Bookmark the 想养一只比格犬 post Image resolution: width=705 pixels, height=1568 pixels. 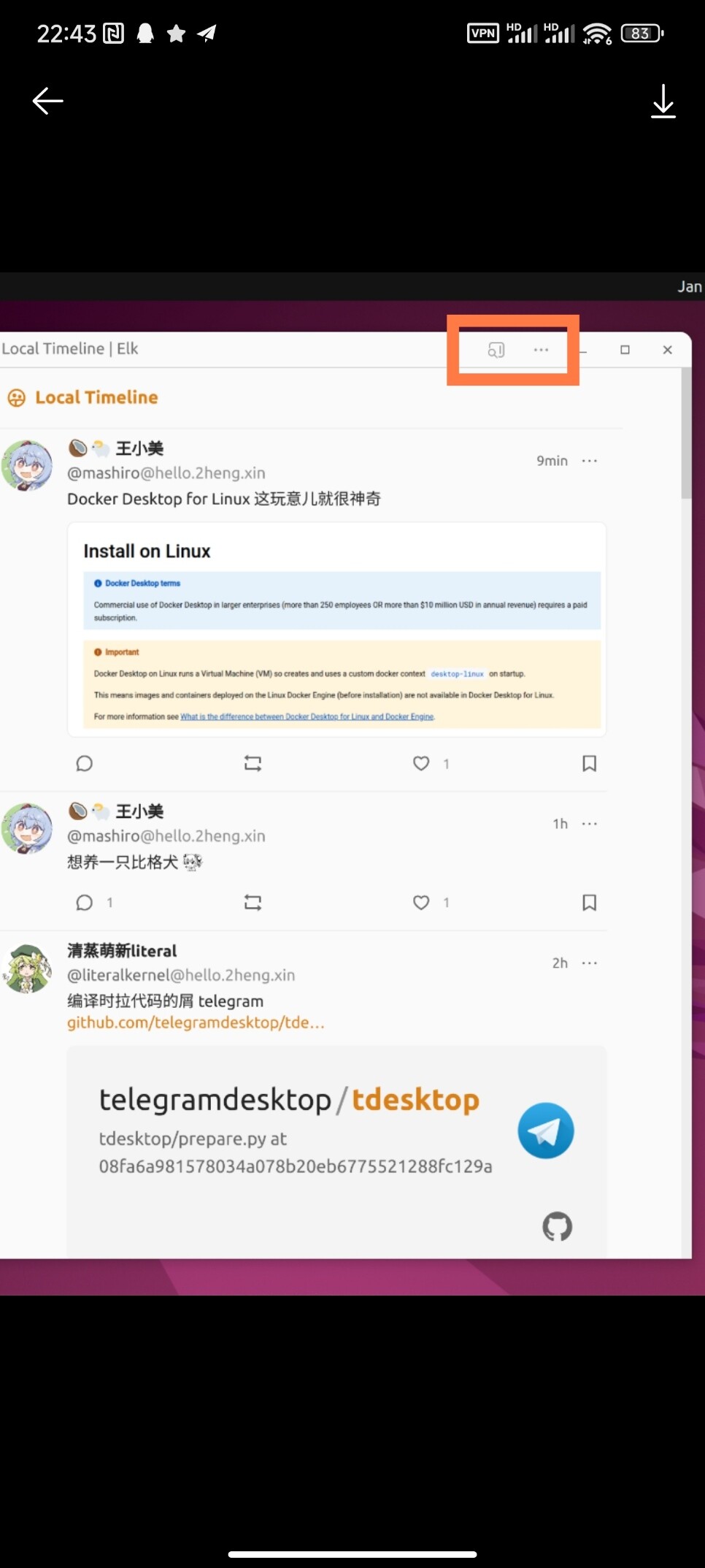click(x=590, y=903)
